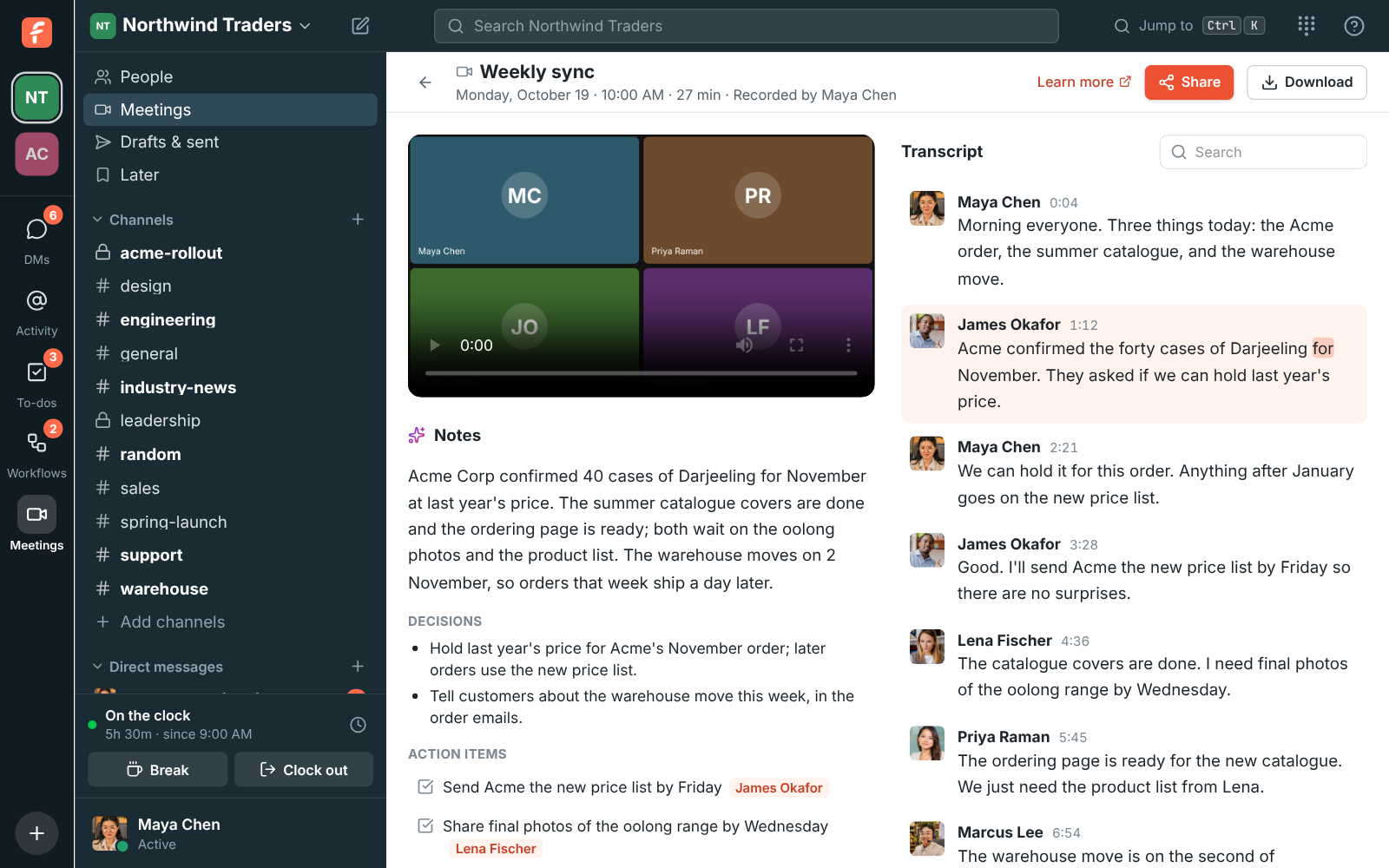The height and width of the screenshot is (868, 1389).
Task: Go back with the left arrow
Action: pos(425,82)
